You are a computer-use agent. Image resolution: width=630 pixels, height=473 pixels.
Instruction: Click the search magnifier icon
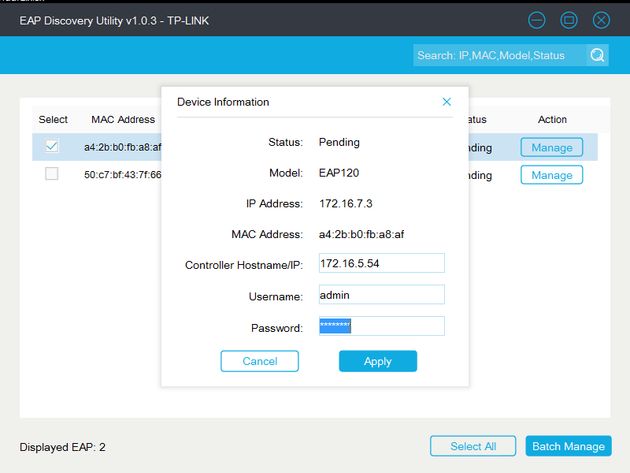pos(597,55)
